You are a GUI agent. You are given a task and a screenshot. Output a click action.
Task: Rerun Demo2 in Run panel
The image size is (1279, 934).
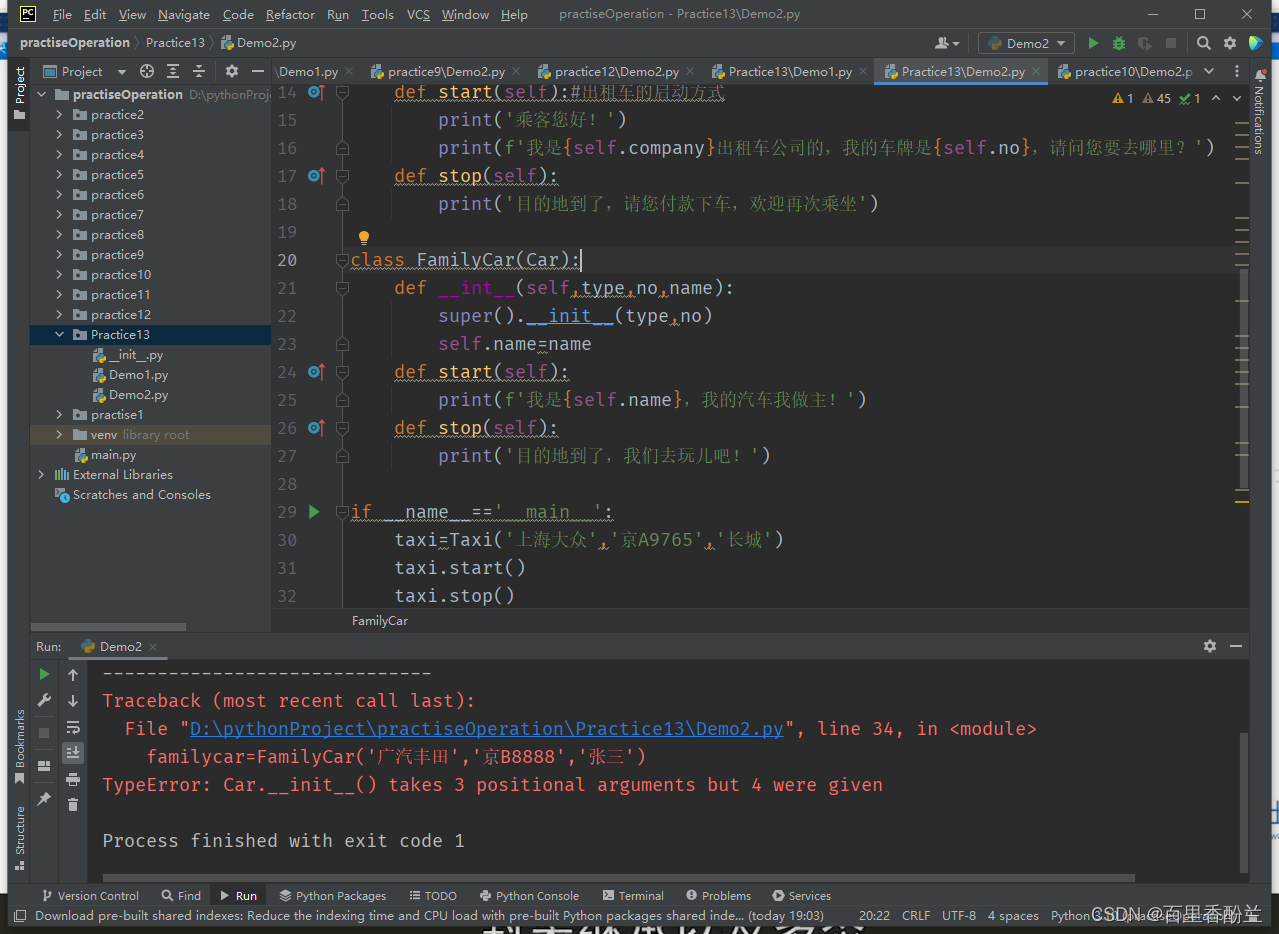pos(44,675)
